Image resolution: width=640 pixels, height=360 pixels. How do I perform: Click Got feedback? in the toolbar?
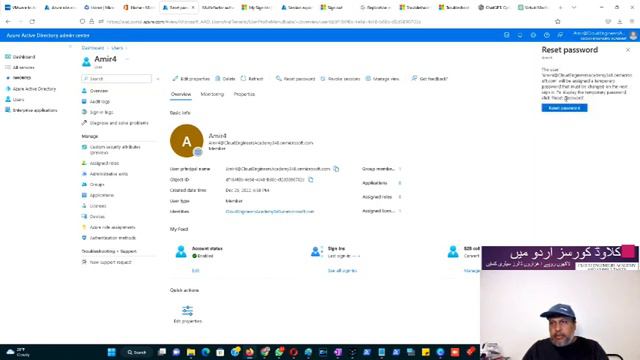(x=429, y=78)
